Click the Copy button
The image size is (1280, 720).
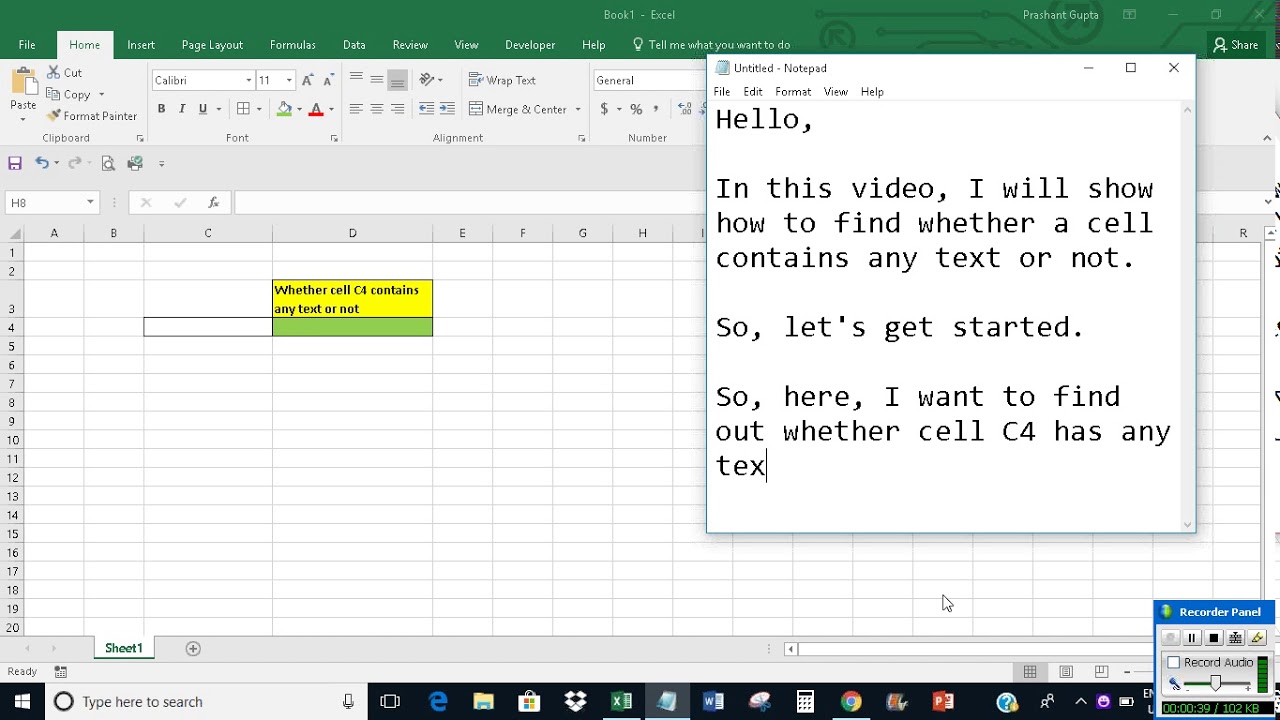[x=69, y=95]
